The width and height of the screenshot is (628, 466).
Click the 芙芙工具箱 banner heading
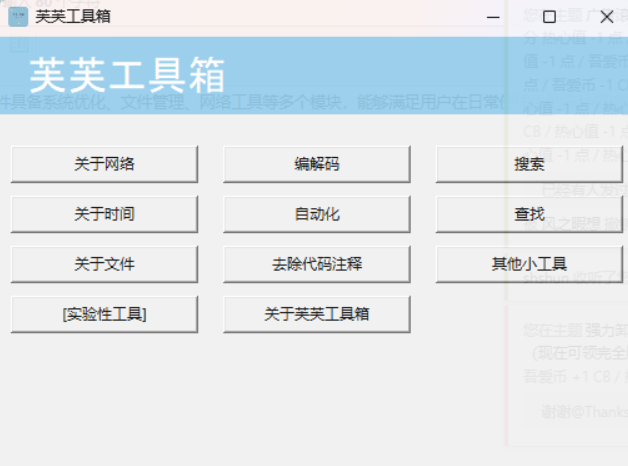(x=127, y=75)
